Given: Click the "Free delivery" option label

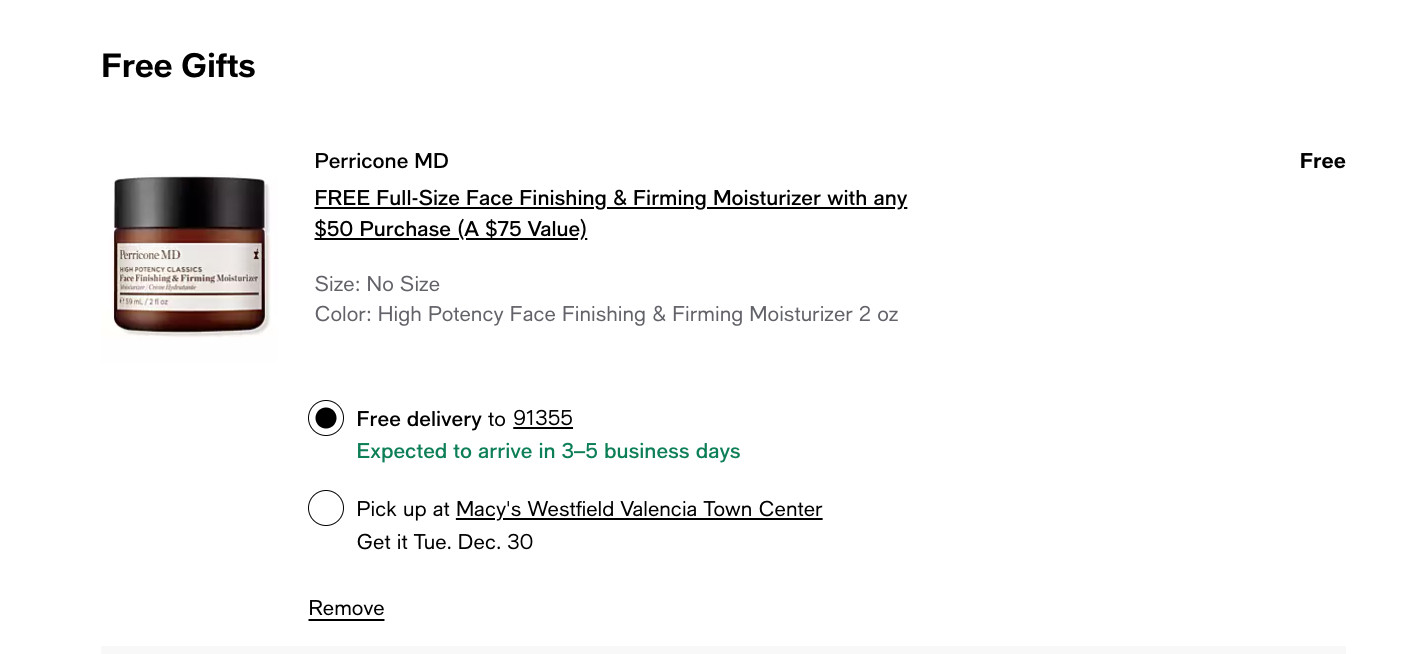Looking at the screenshot, I should 418,418.
